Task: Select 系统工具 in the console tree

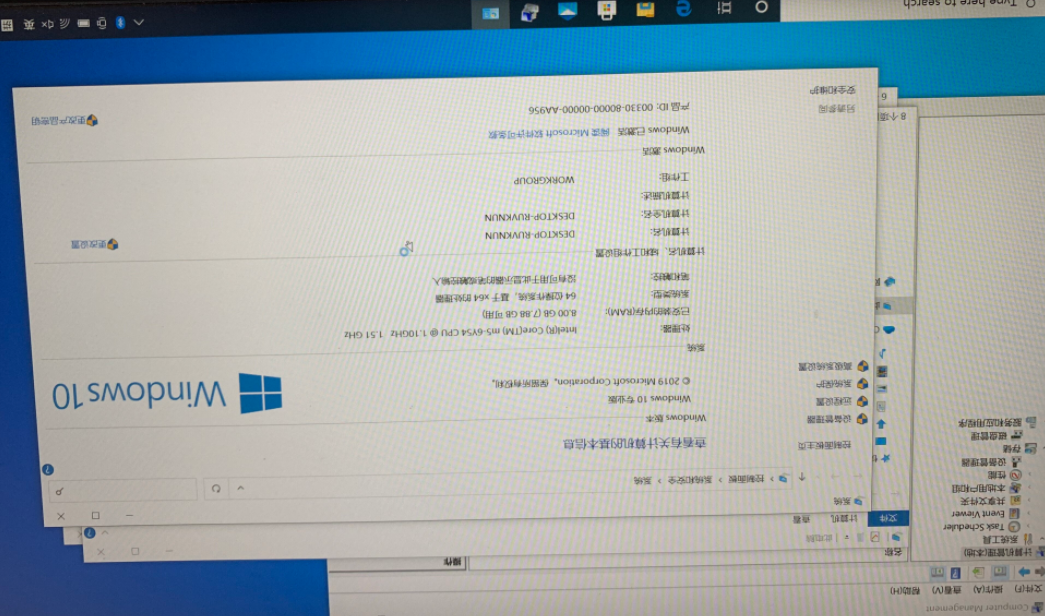Action: pos(998,539)
